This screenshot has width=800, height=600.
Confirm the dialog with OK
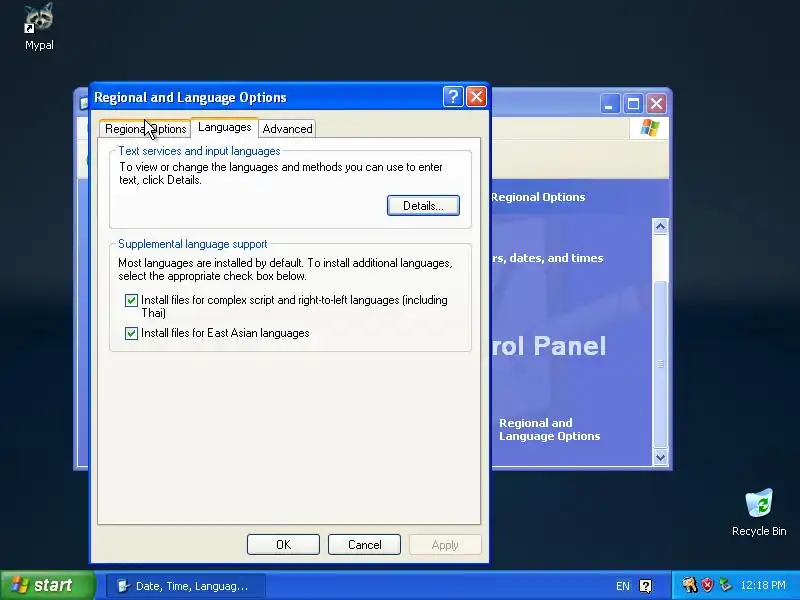tap(283, 544)
